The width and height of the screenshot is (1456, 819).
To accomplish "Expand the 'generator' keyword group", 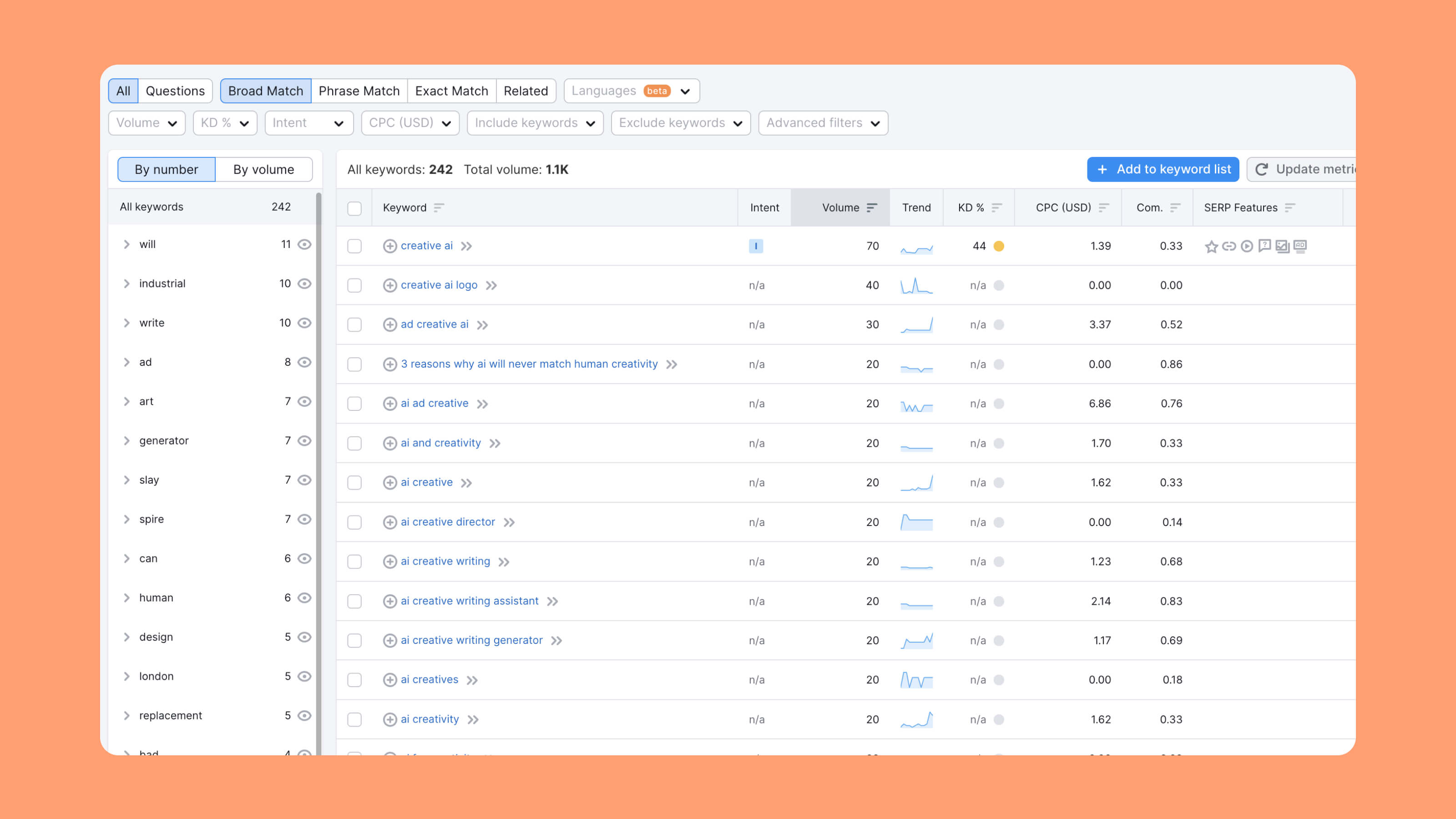I will 126,441.
